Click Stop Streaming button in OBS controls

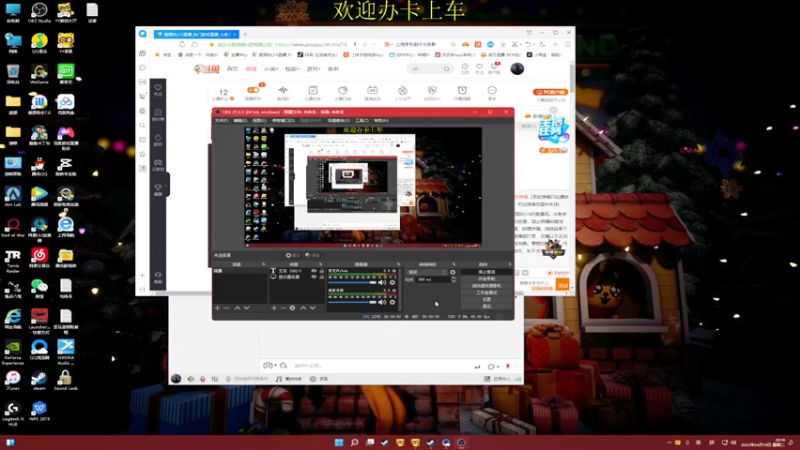coord(487,272)
